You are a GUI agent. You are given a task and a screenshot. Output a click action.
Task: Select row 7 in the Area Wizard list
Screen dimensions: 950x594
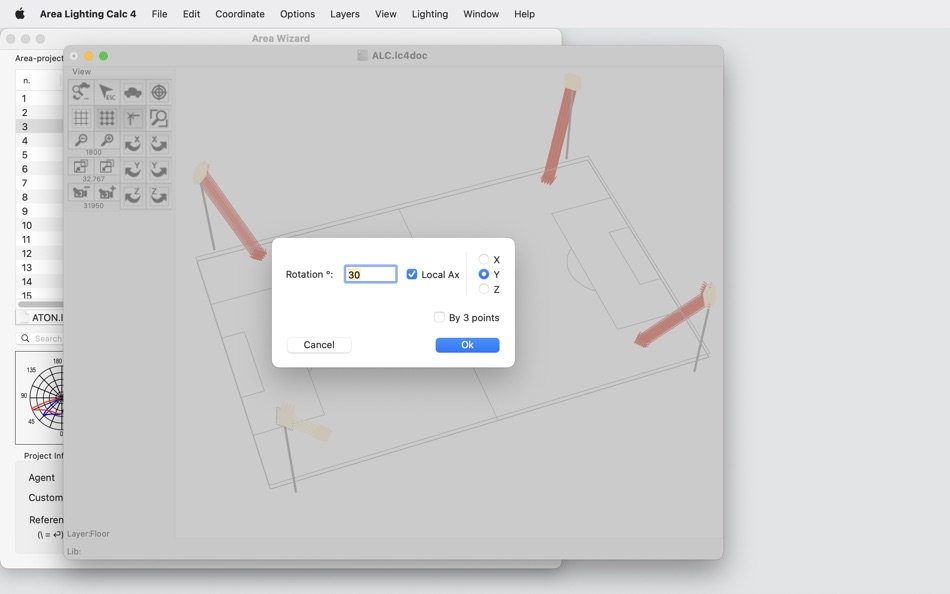[39, 183]
